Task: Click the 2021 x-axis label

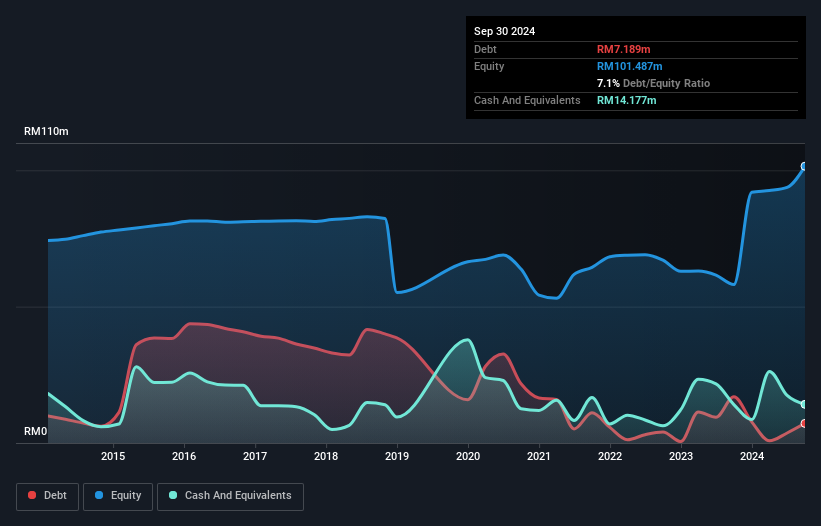Action: [x=539, y=456]
